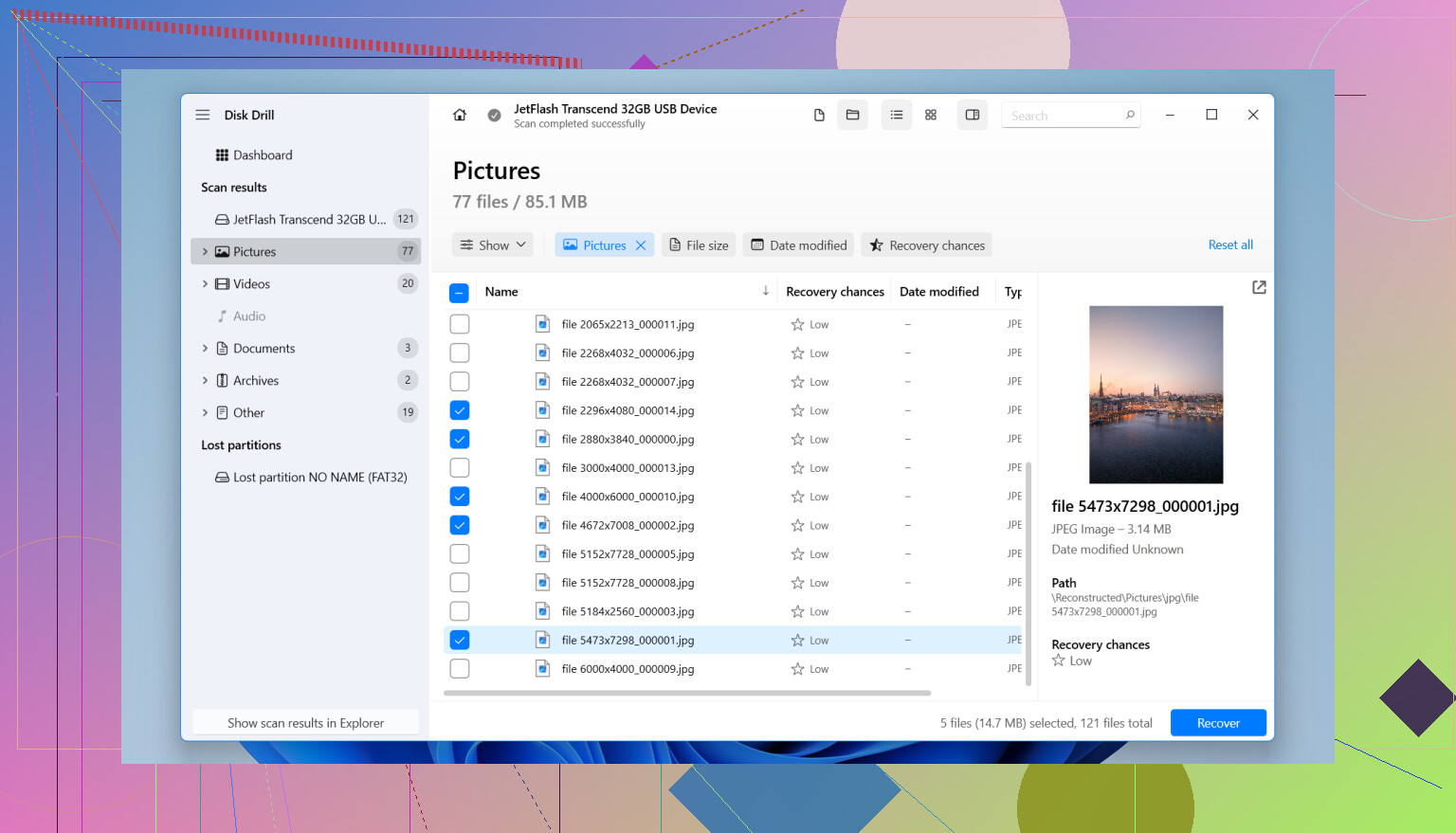
Task: Select Other category in sidebar
Action: coord(306,412)
